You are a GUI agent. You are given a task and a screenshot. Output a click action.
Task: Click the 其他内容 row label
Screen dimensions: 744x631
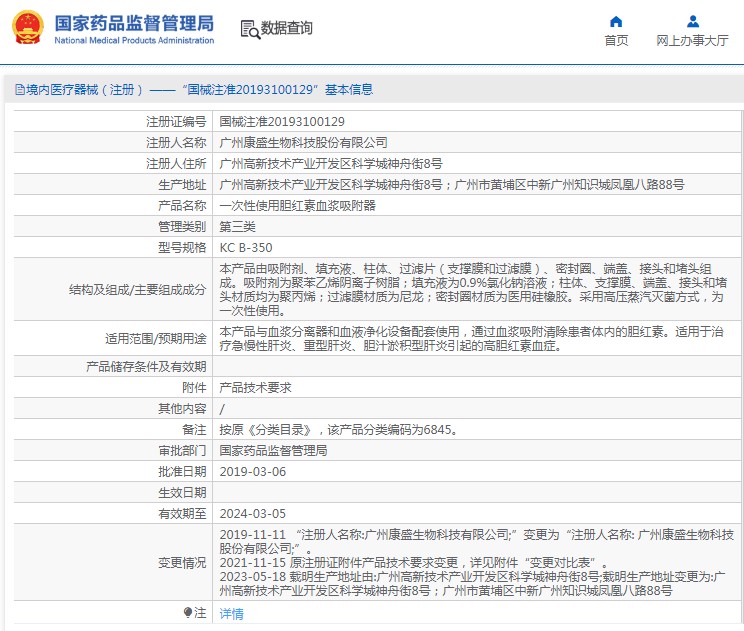pos(182,408)
